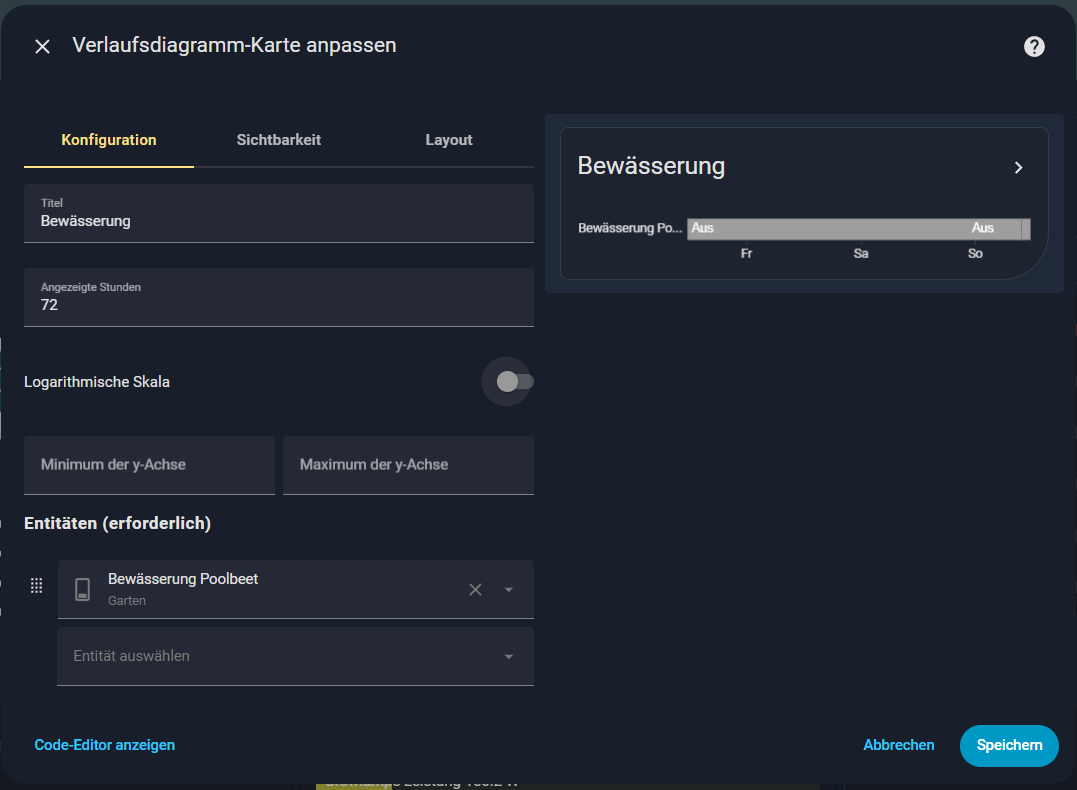Viewport: 1077px width, 790px height.
Task: Click the Abbrechen button
Action: point(898,745)
